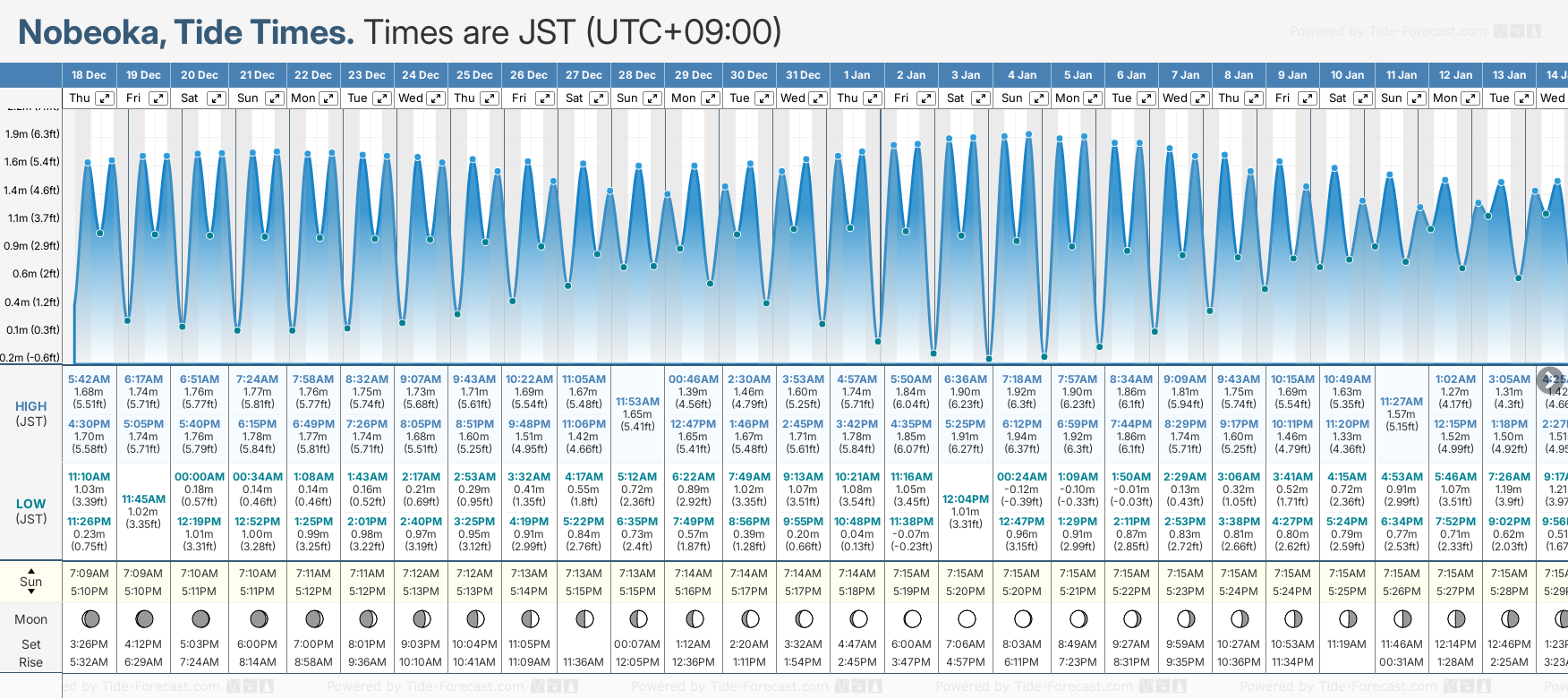Click expand icon for Thu 1 Jan
The width and height of the screenshot is (1568, 698).
(x=872, y=98)
